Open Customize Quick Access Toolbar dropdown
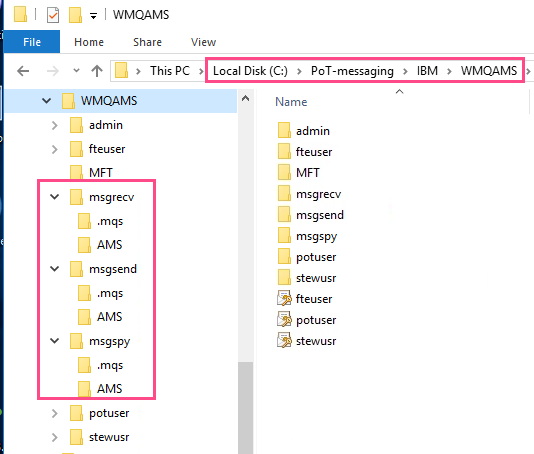534x454 pixels. coord(93,16)
